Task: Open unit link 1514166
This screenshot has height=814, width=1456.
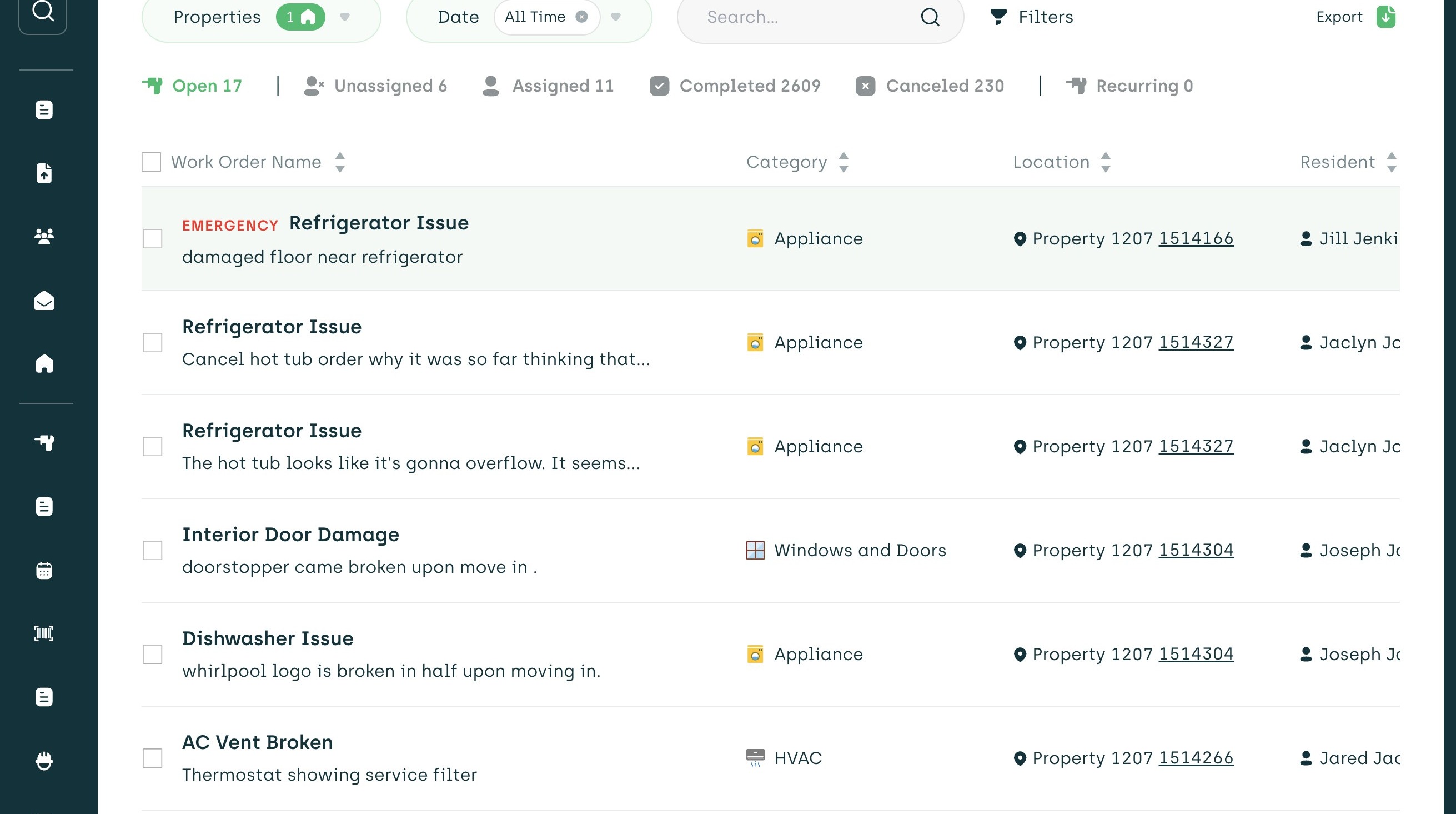Action: point(1196,239)
